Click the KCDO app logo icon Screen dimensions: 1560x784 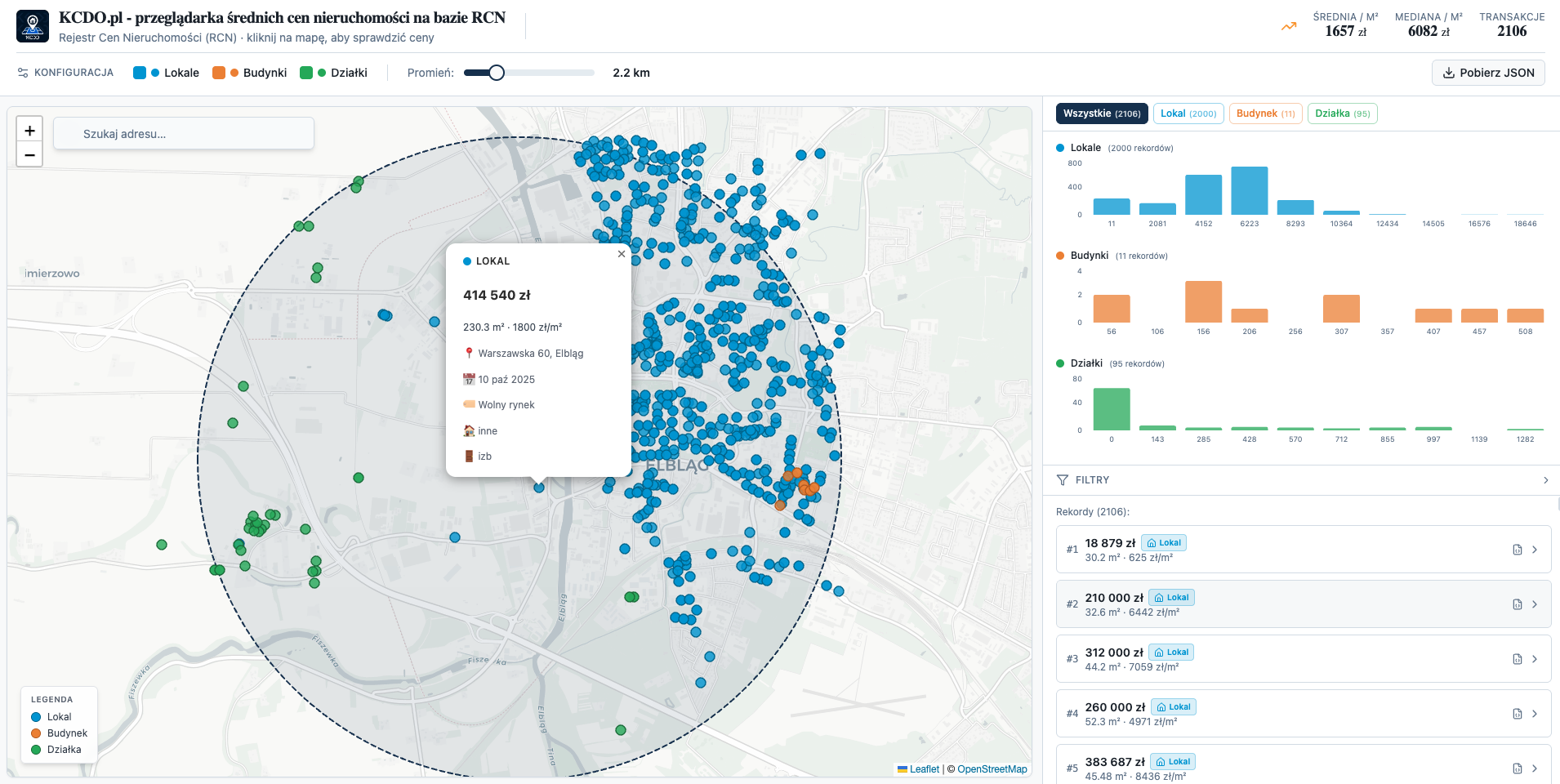click(x=33, y=26)
